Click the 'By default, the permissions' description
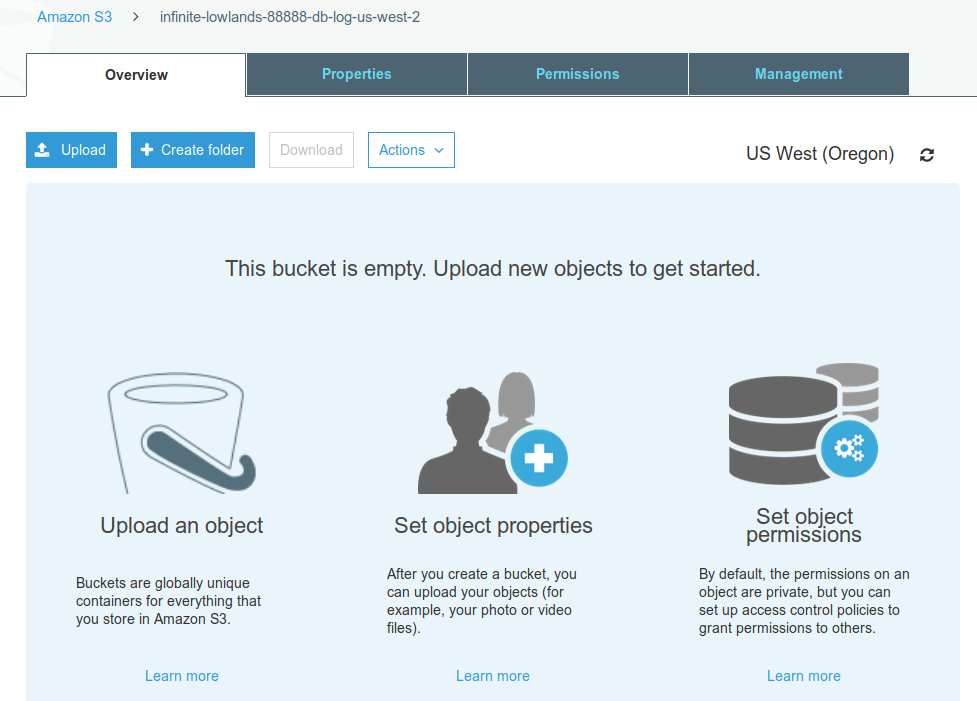Screen dimensions: 977x701 click(804, 601)
